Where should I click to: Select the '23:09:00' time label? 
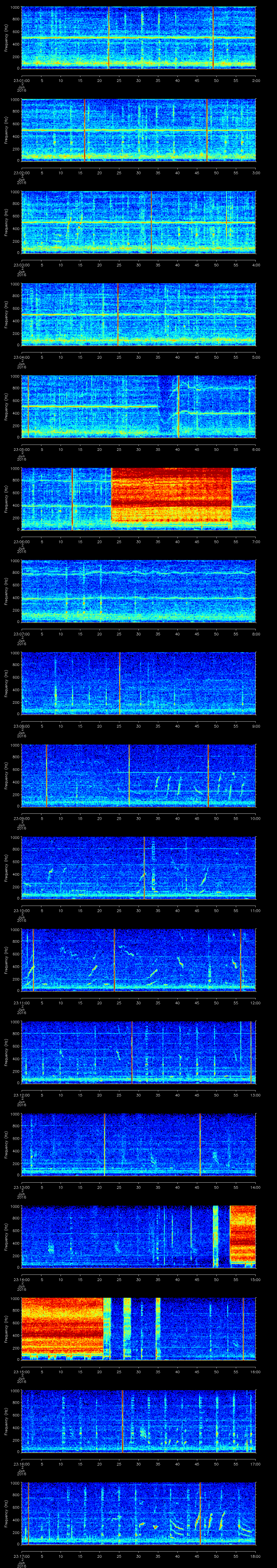(x=21, y=818)
